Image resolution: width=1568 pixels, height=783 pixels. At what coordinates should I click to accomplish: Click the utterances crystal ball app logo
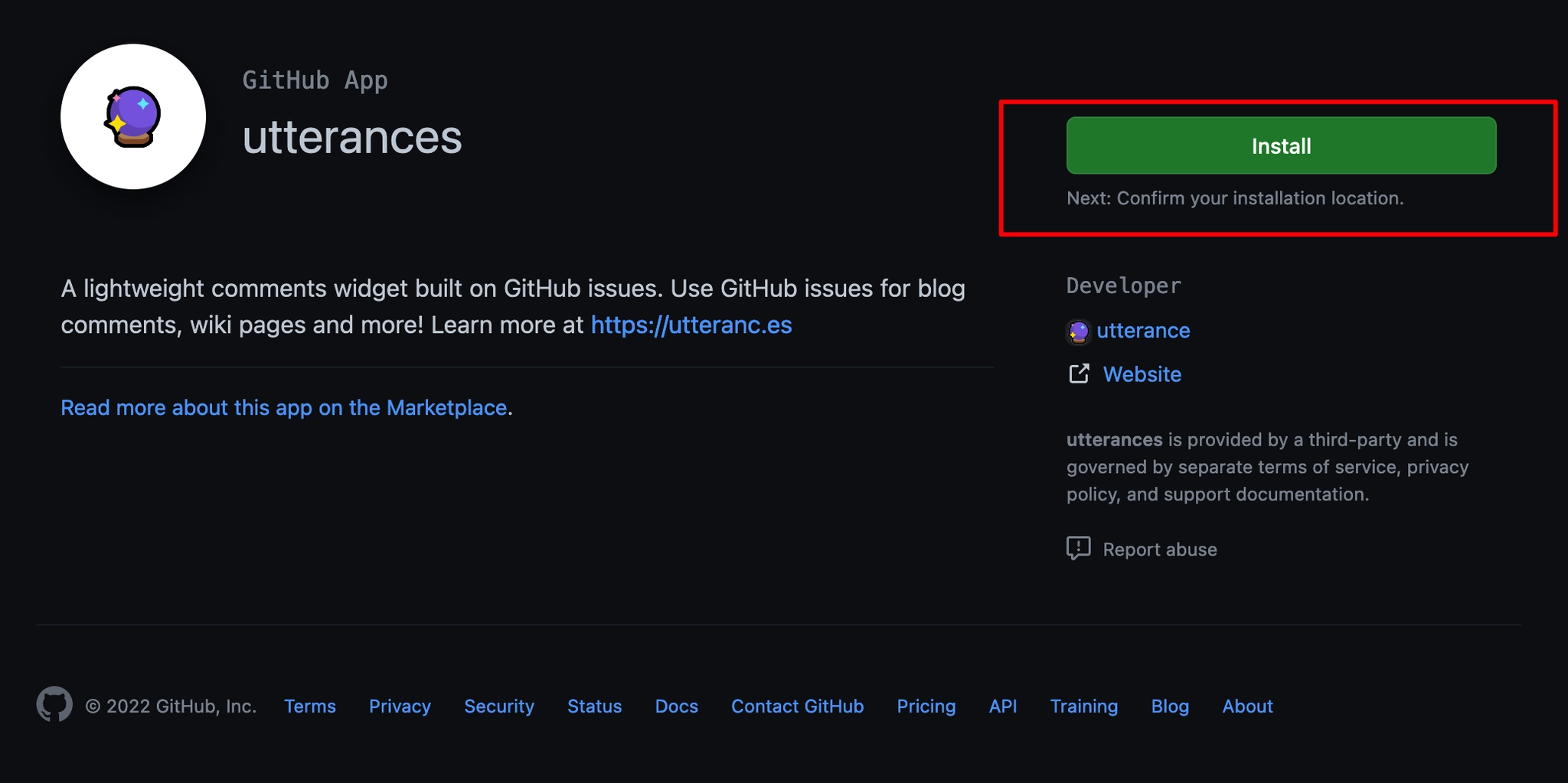pyautogui.click(x=133, y=116)
